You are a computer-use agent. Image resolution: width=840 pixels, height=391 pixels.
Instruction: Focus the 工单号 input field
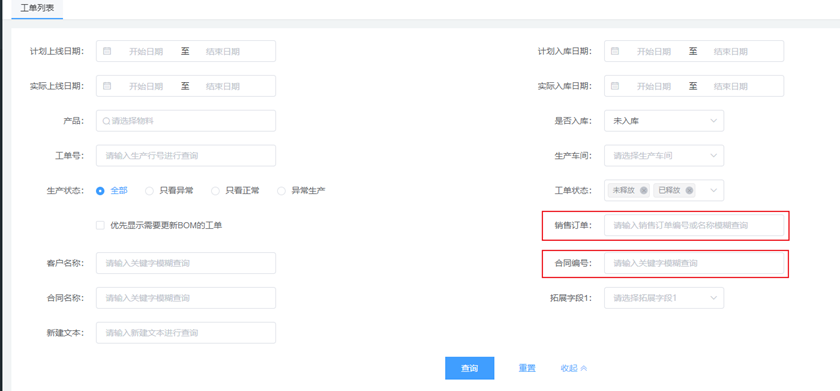pyautogui.click(x=186, y=155)
